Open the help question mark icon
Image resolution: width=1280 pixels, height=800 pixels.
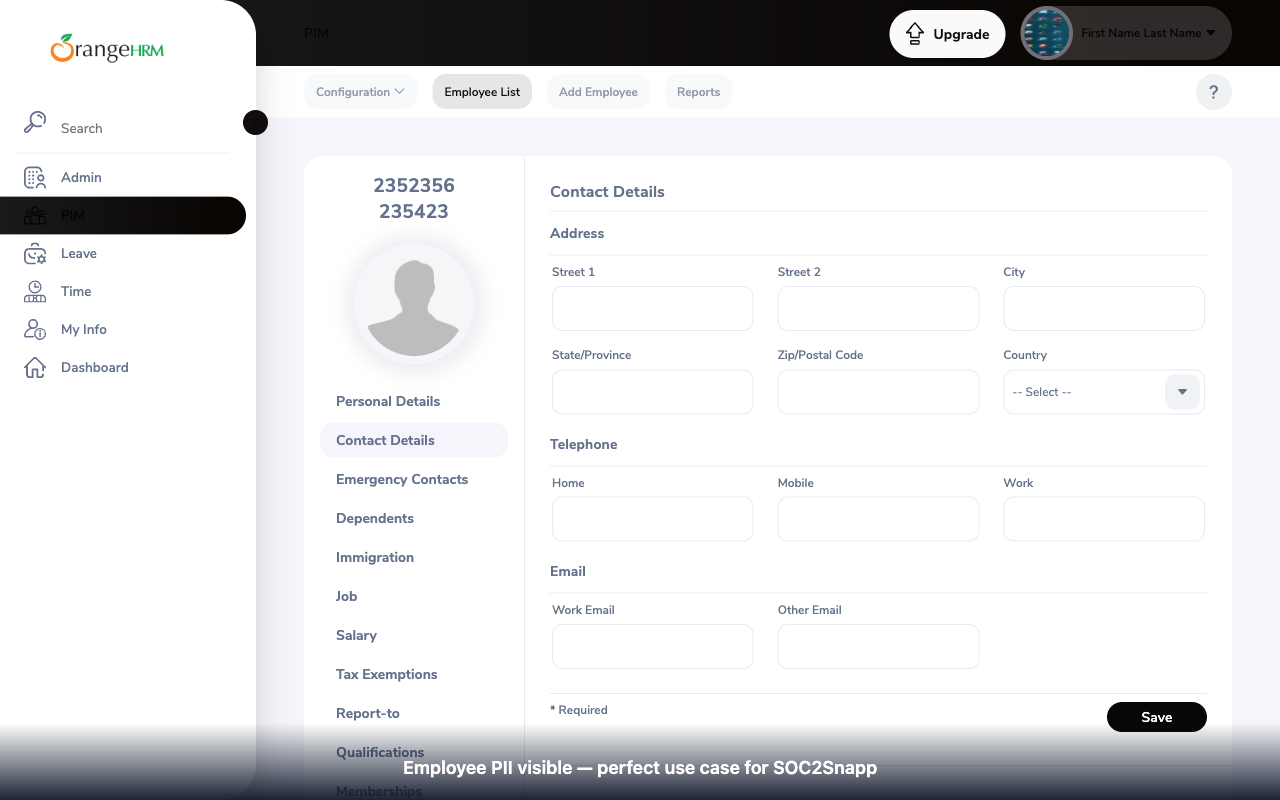1213,91
